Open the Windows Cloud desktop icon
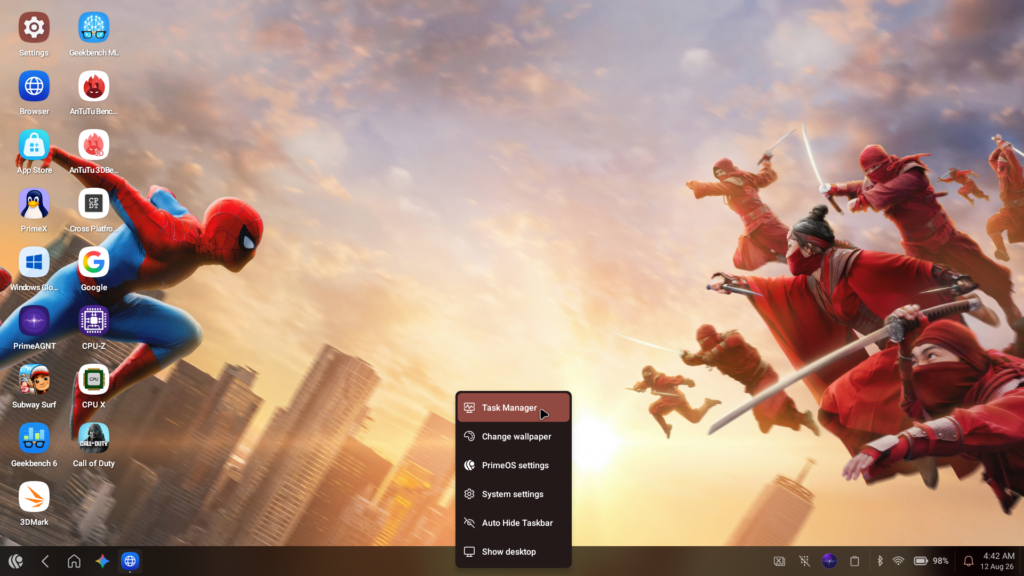The height and width of the screenshot is (576, 1024). coord(34,263)
